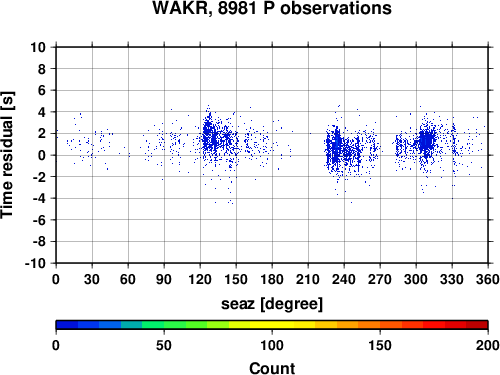The height and width of the screenshot is (375, 500).
Task: Click the 'Count' colorbar label
Action: (x=272, y=369)
